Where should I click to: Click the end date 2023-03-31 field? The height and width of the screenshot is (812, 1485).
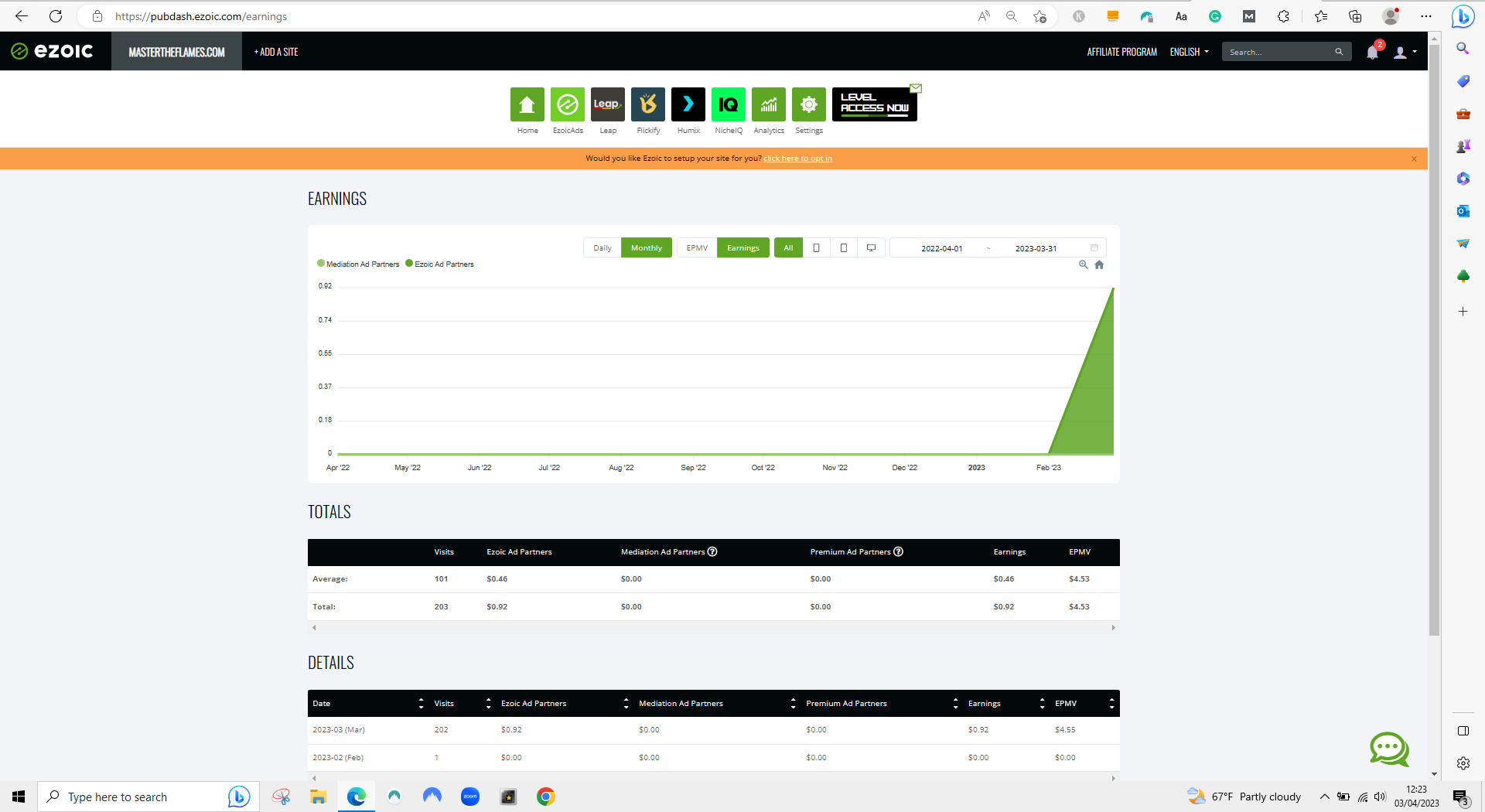click(1036, 248)
